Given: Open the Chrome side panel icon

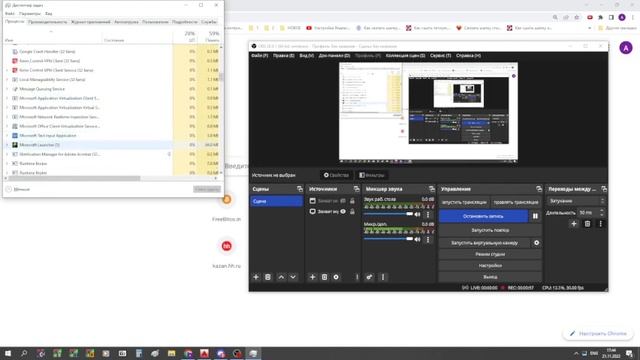Looking at the screenshot, I should 611,17.
